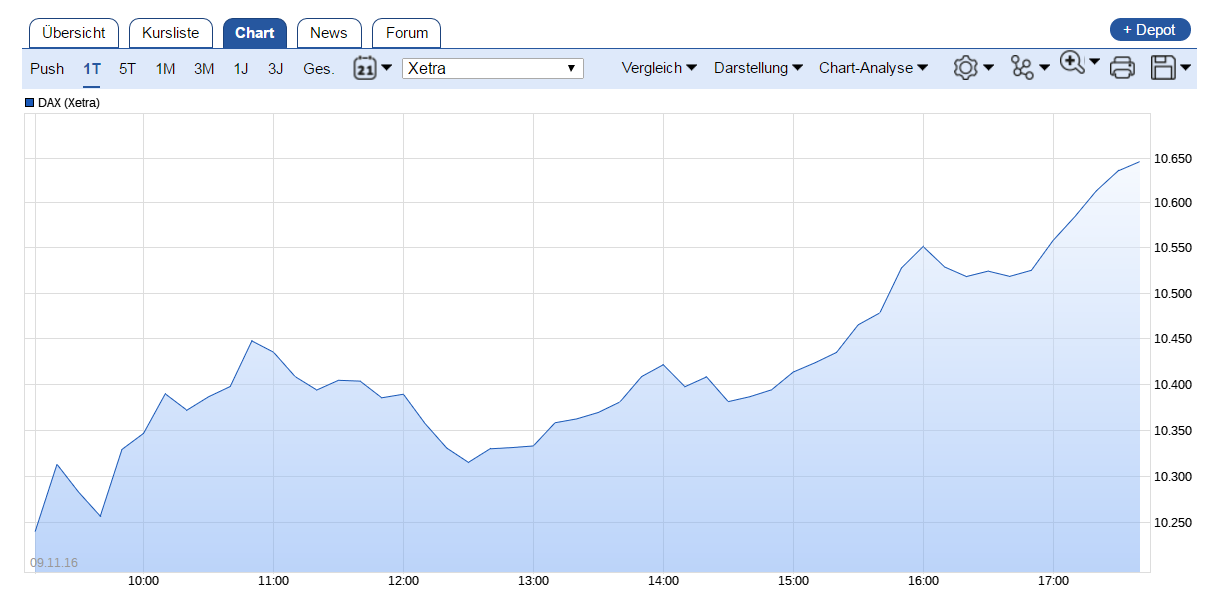Click the save floppy disk icon

pyautogui.click(x=1164, y=68)
